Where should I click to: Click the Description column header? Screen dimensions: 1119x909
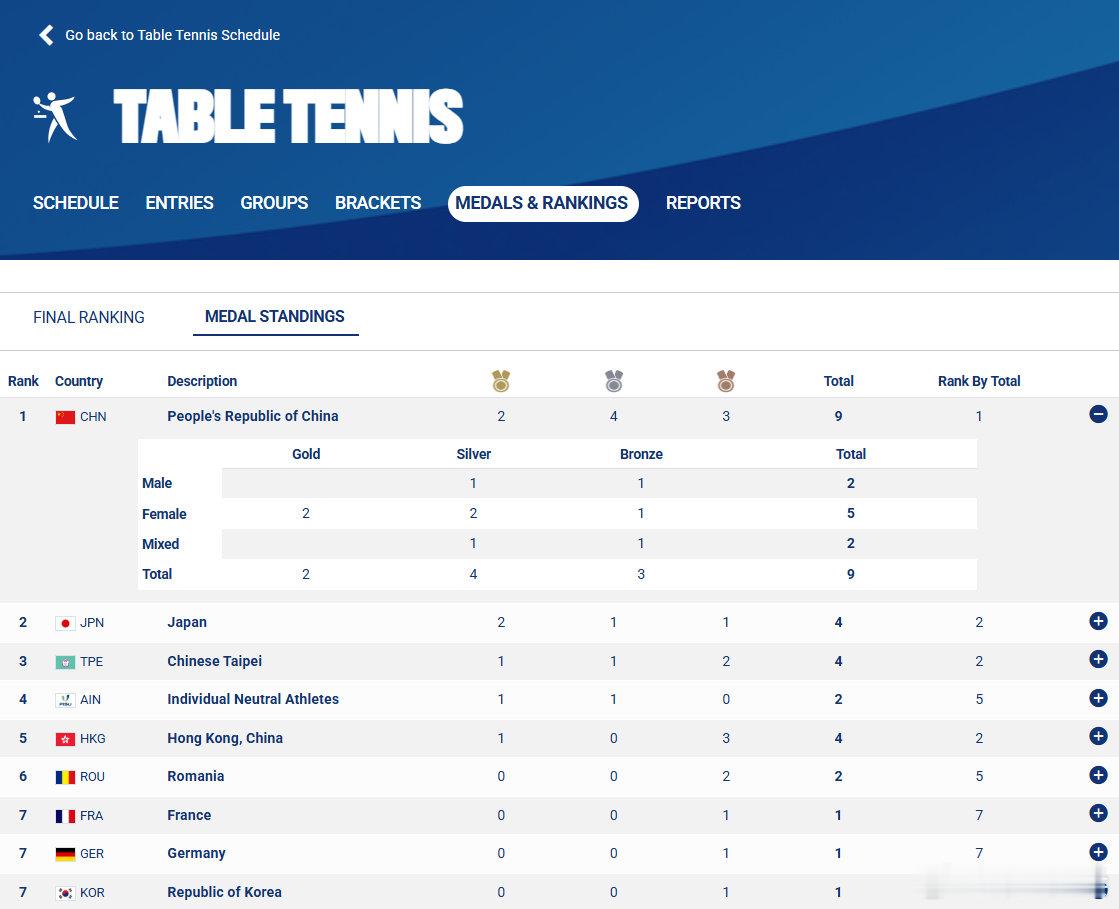(202, 381)
